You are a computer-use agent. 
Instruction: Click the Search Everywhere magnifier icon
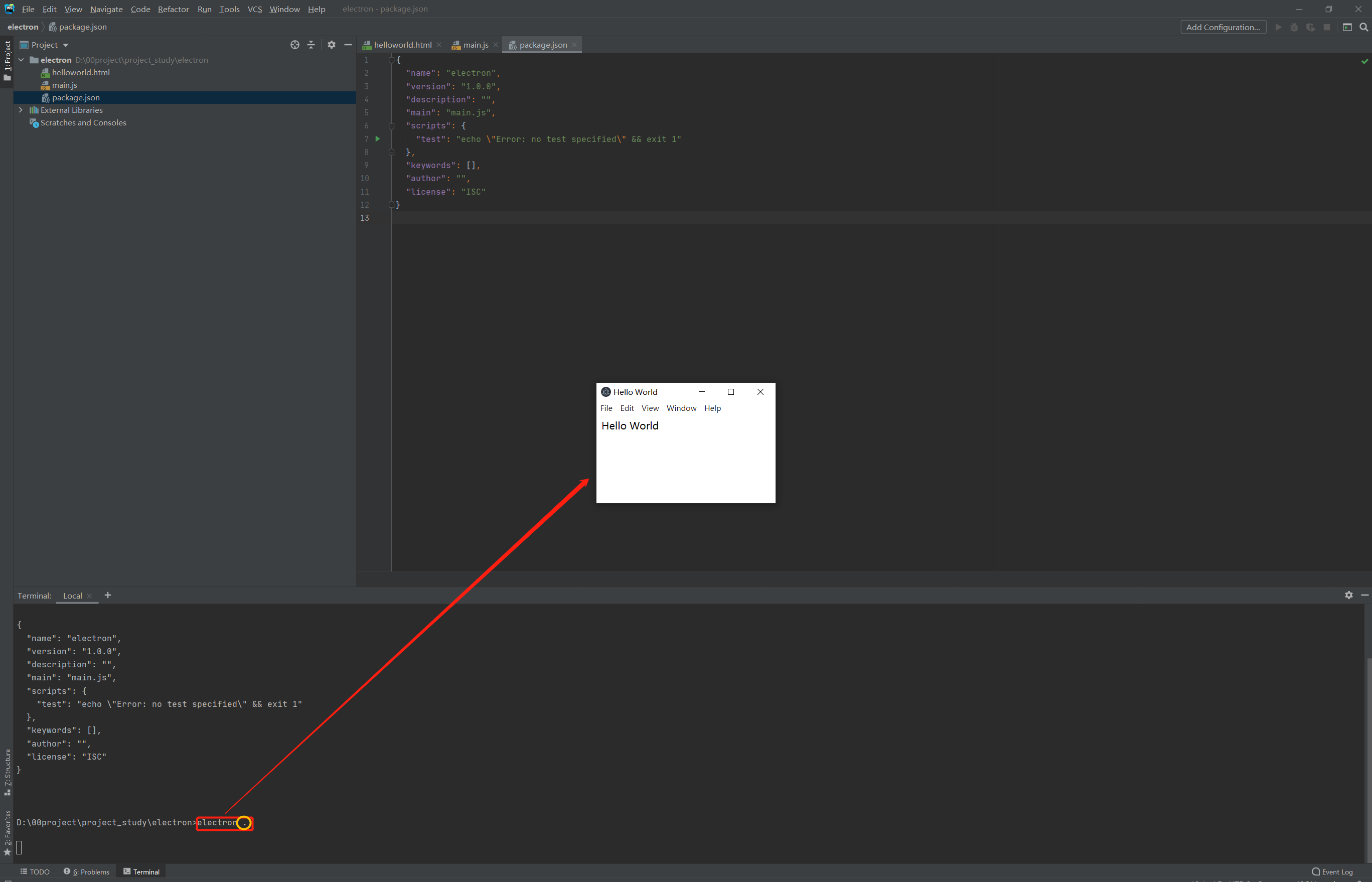[x=1363, y=27]
